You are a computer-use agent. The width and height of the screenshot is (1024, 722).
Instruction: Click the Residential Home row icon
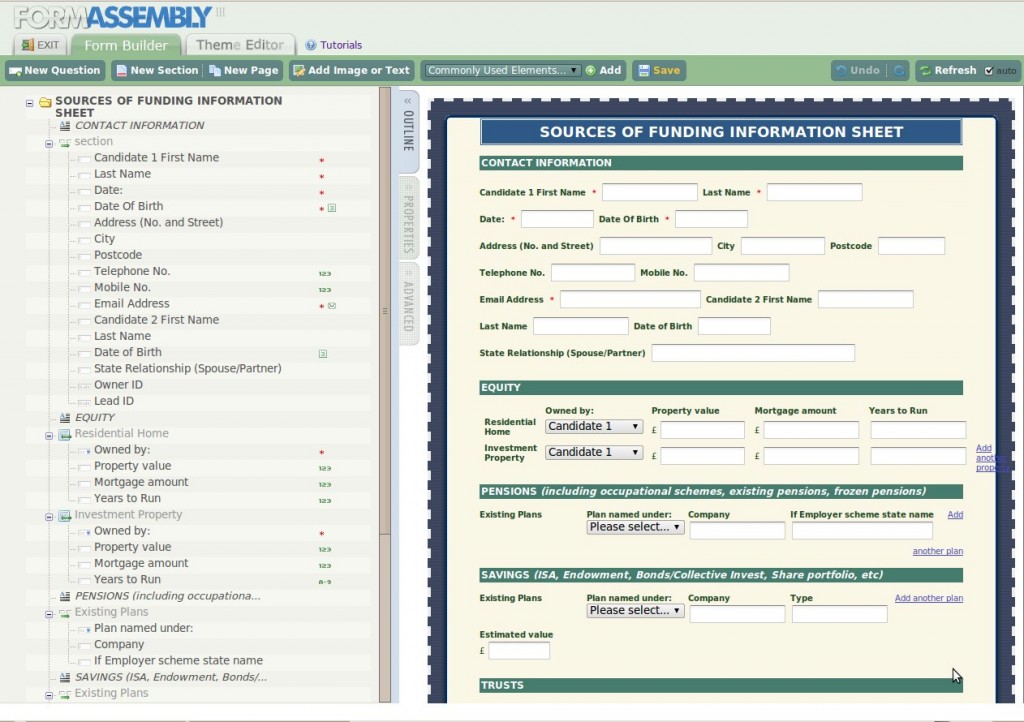click(65, 434)
